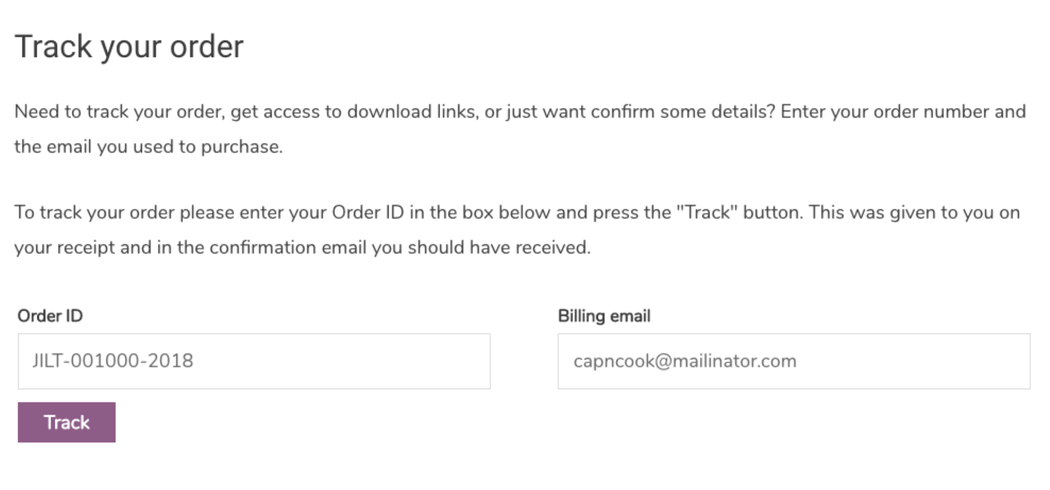Click the line "the email you used to purchase"

pos(149,148)
